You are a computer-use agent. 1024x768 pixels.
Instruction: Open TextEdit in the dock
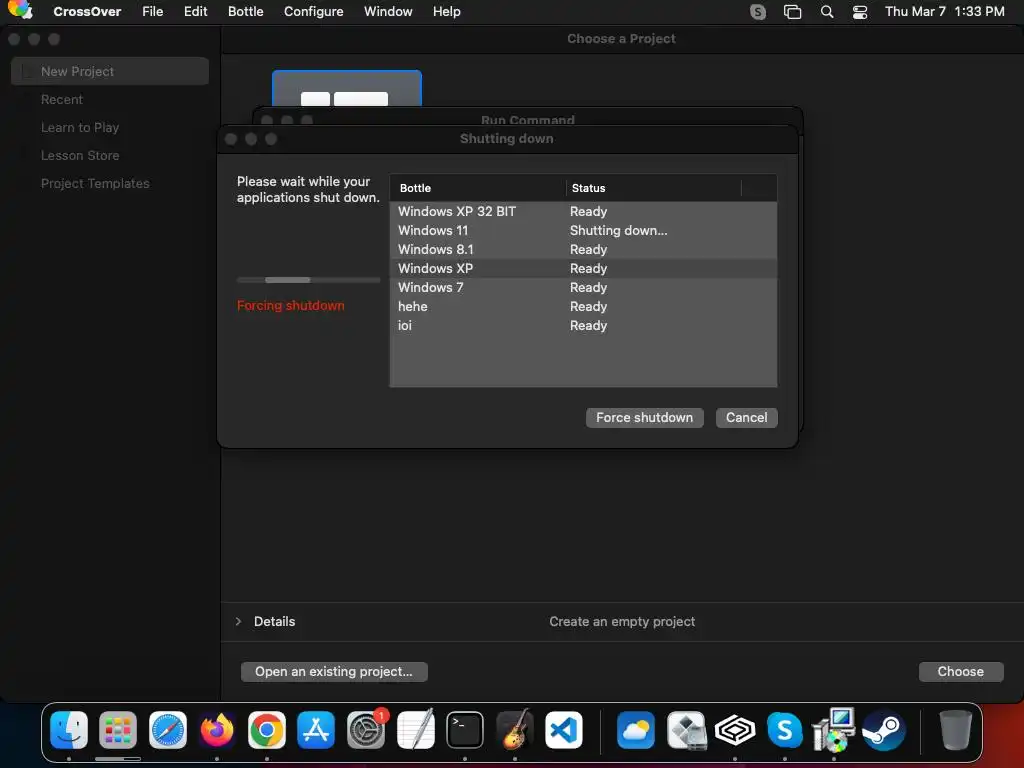click(415, 729)
